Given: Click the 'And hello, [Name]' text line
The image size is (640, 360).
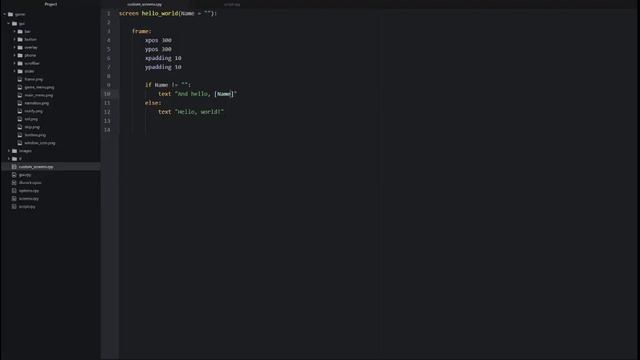Looking at the screenshot, I should [x=198, y=94].
